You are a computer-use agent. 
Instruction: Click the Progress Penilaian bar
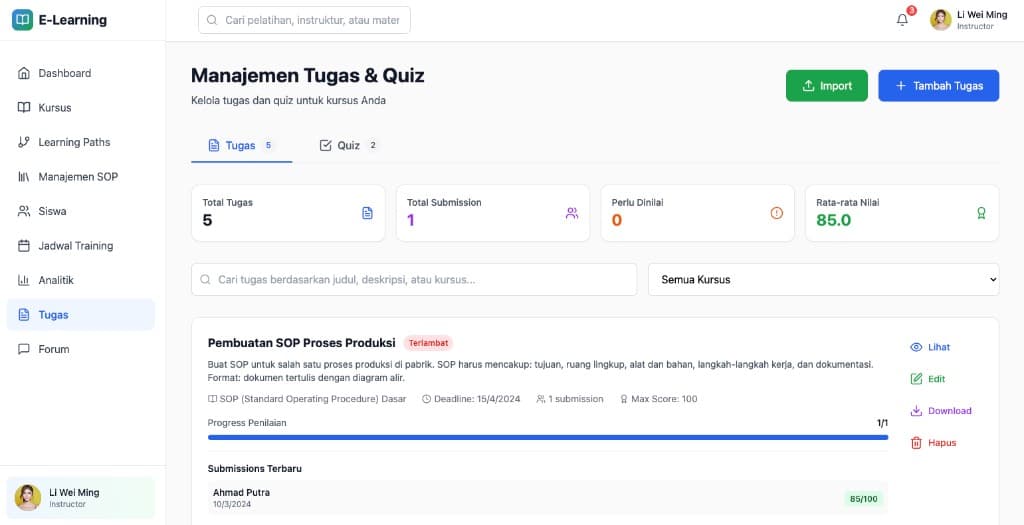pyautogui.click(x=547, y=437)
